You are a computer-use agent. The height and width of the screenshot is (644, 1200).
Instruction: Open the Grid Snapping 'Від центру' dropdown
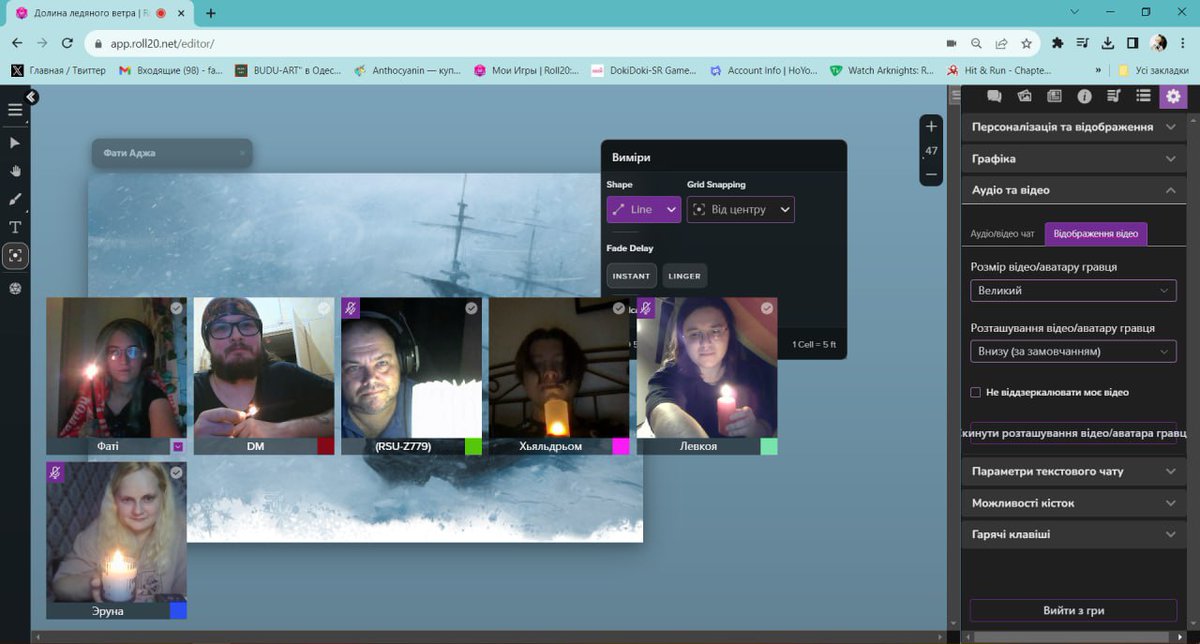pyautogui.click(x=741, y=209)
